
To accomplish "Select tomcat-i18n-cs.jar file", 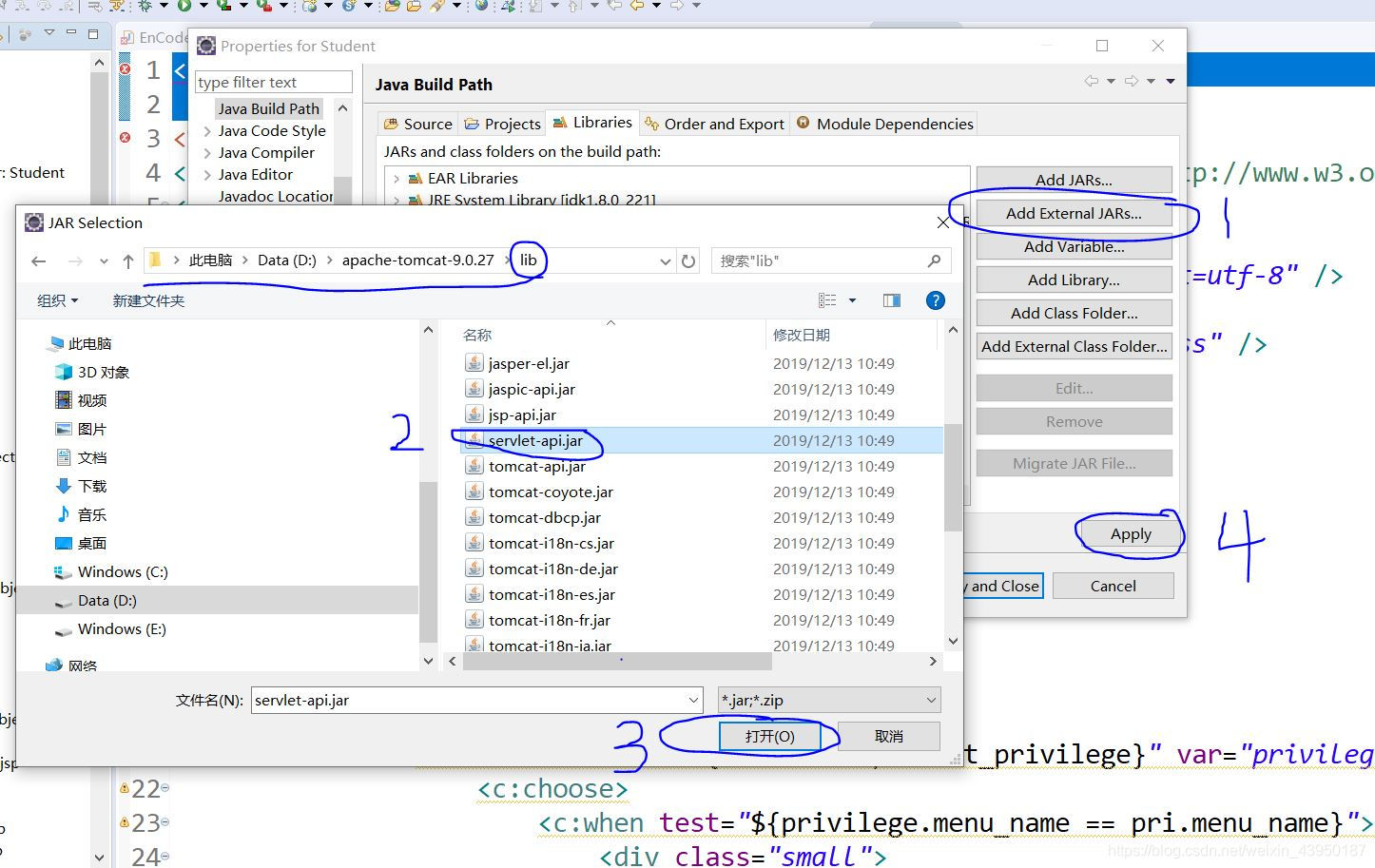I will [x=552, y=543].
